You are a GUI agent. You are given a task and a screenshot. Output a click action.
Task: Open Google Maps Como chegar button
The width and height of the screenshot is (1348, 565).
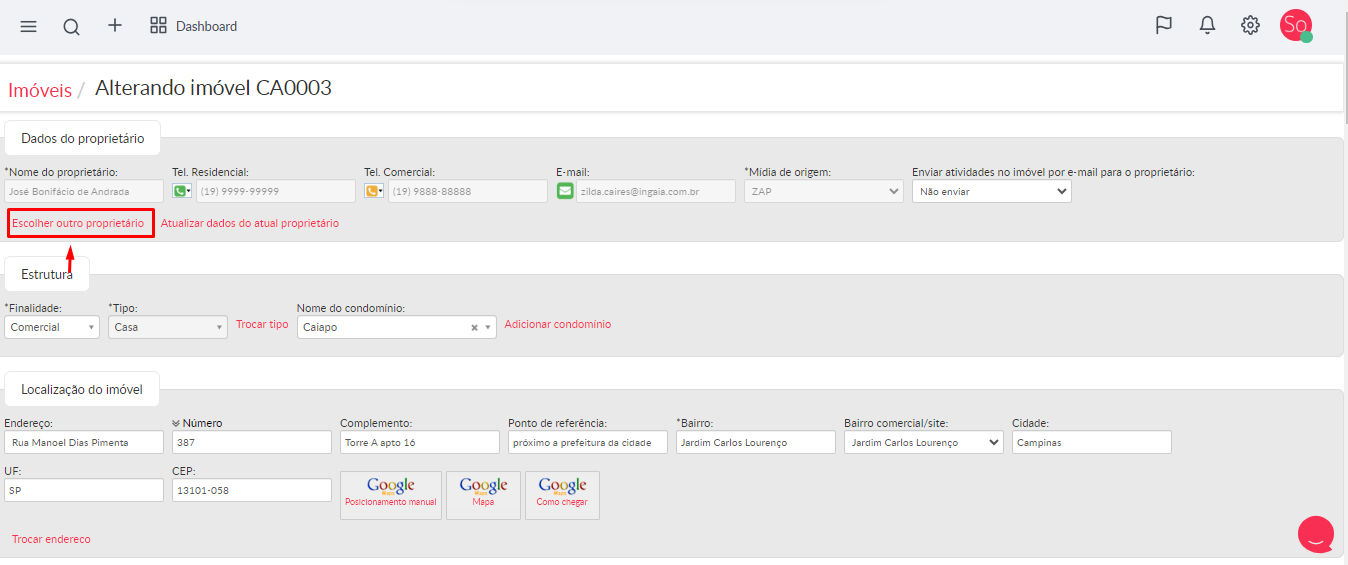tap(562, 495)
